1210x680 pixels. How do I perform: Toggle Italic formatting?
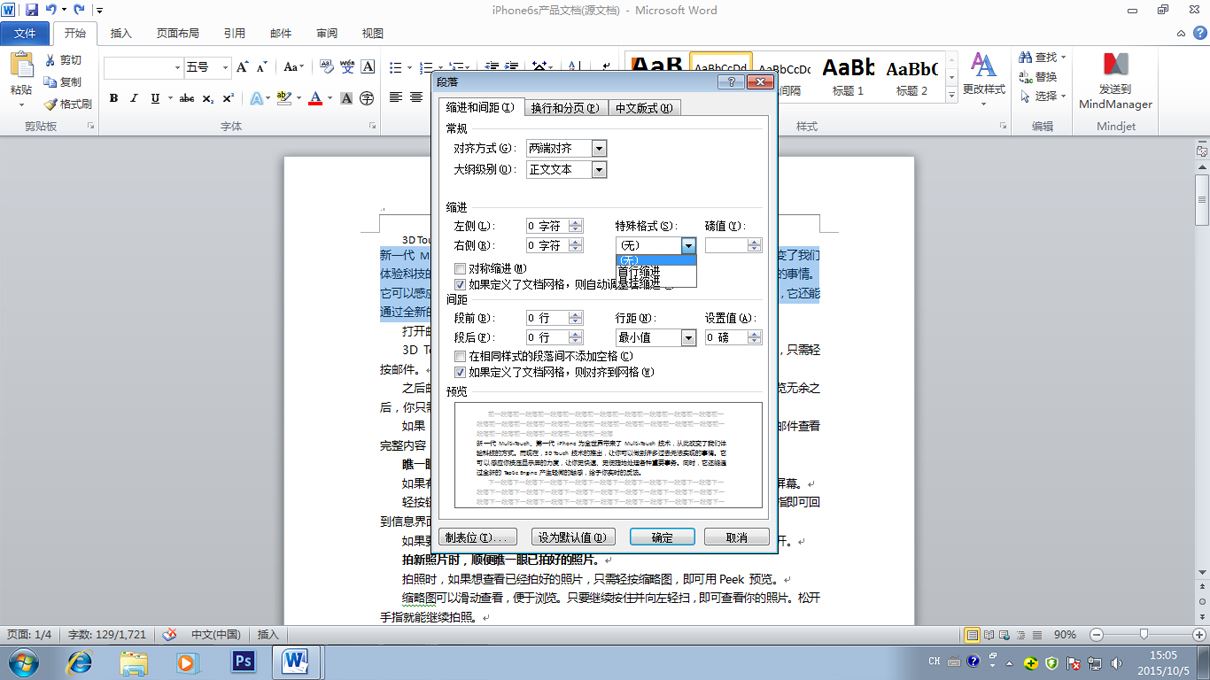point(134,98)
